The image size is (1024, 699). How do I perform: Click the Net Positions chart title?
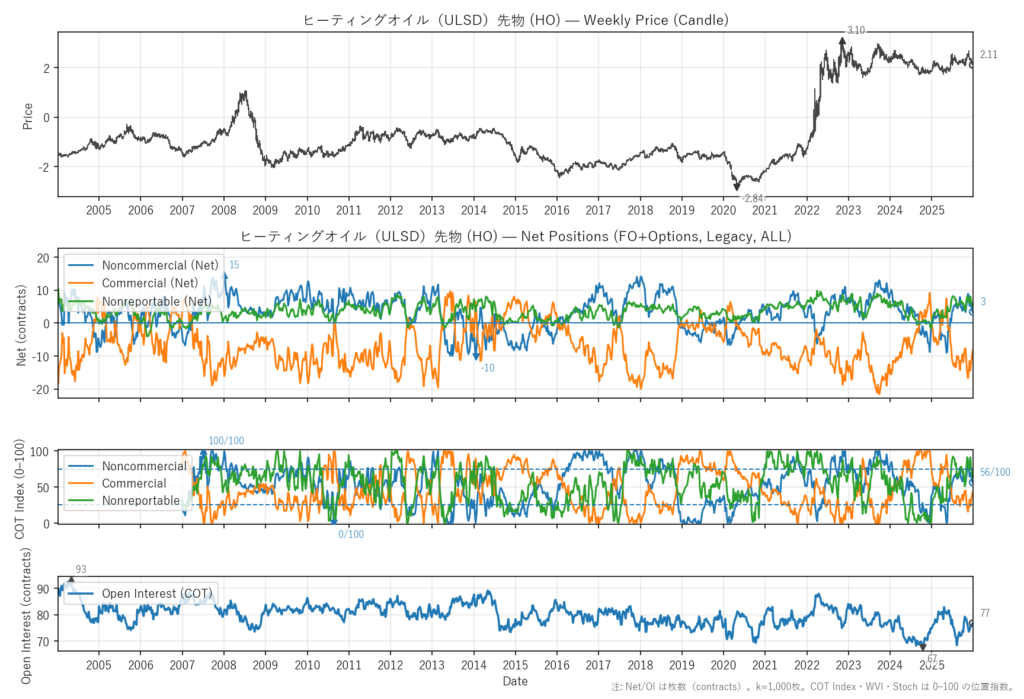(x=515, y=236)
